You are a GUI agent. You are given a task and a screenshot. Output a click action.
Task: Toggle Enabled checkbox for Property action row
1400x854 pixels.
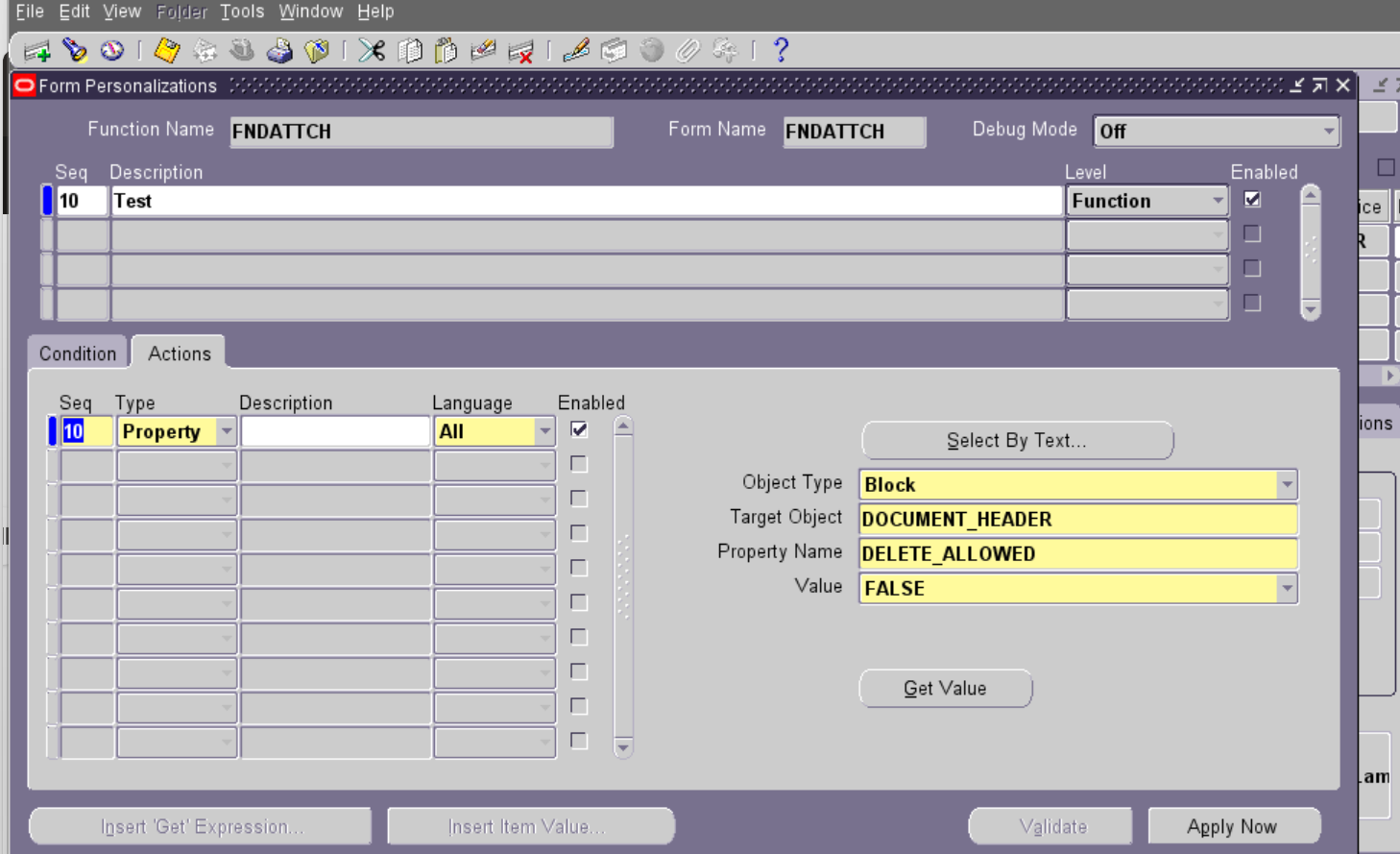click(579, 429)
